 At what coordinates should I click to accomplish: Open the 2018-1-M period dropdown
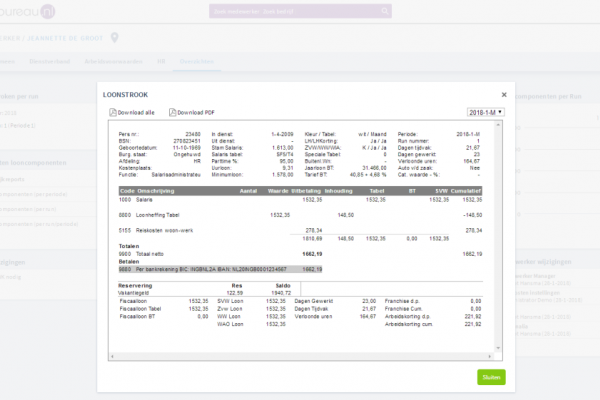pos(485,112)
